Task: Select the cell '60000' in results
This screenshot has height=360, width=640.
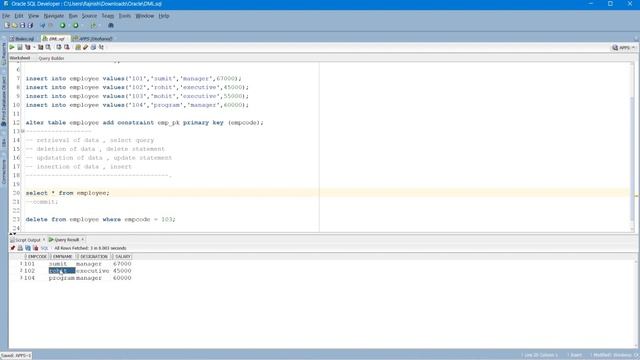Action: click(x=122, y=278)
